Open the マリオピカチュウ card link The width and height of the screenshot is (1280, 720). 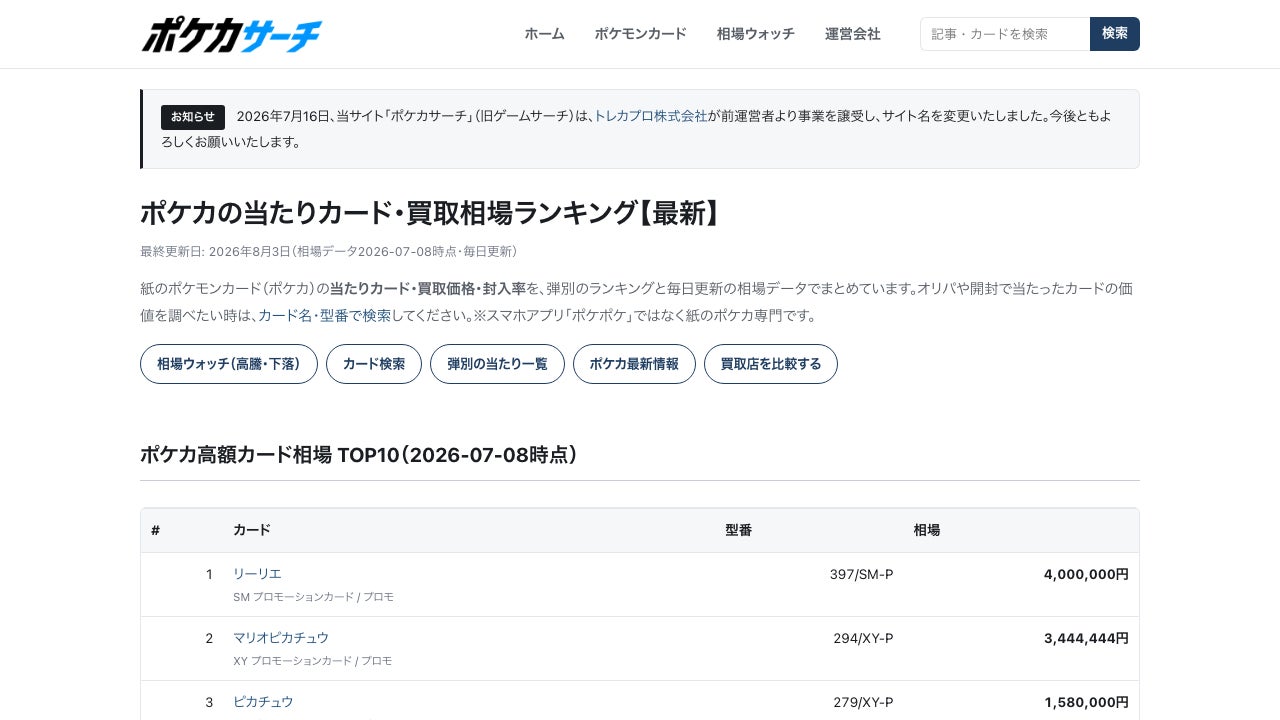281,638
